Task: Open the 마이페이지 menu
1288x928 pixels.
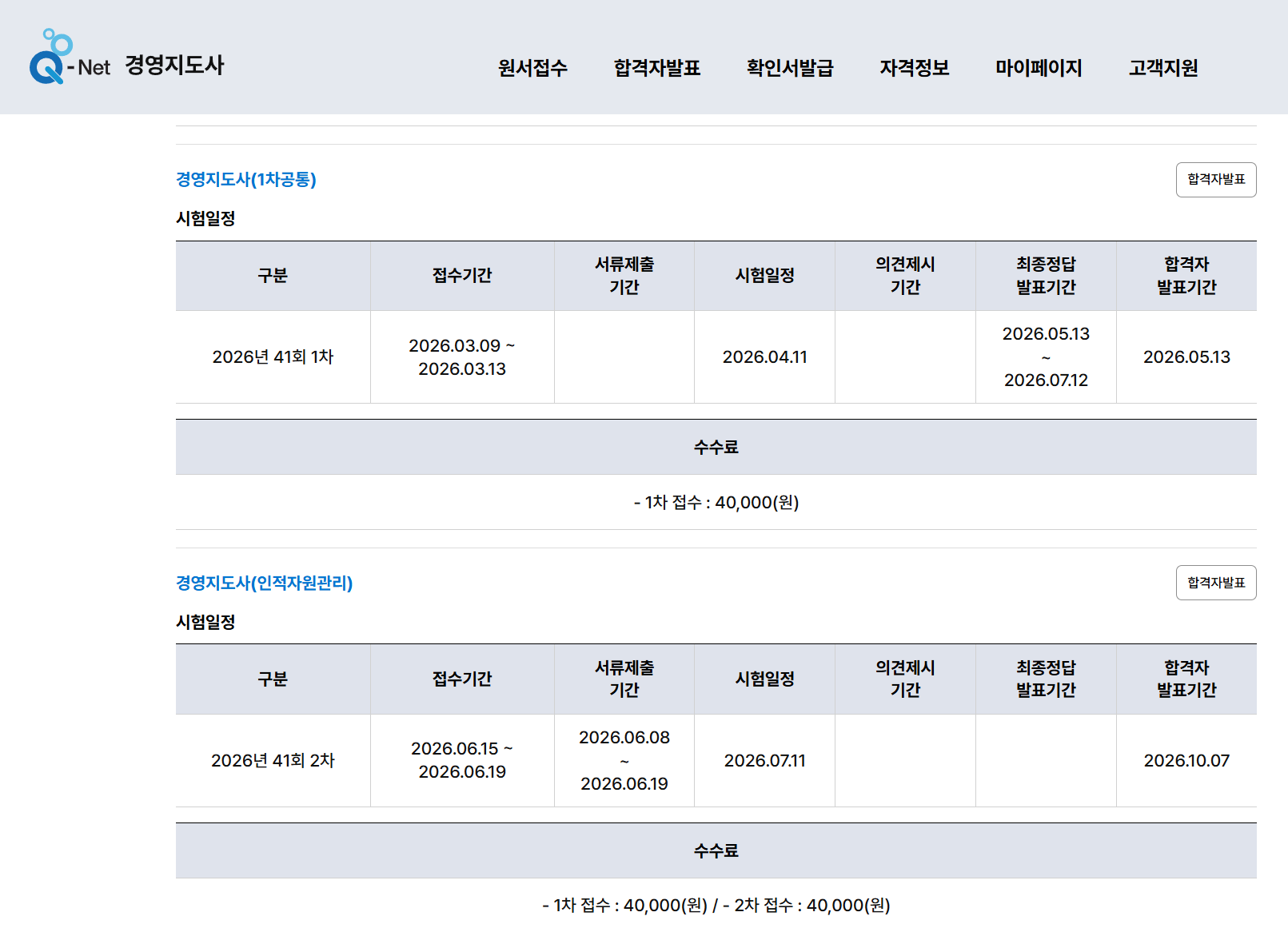Action: (x=1038, y=68)
